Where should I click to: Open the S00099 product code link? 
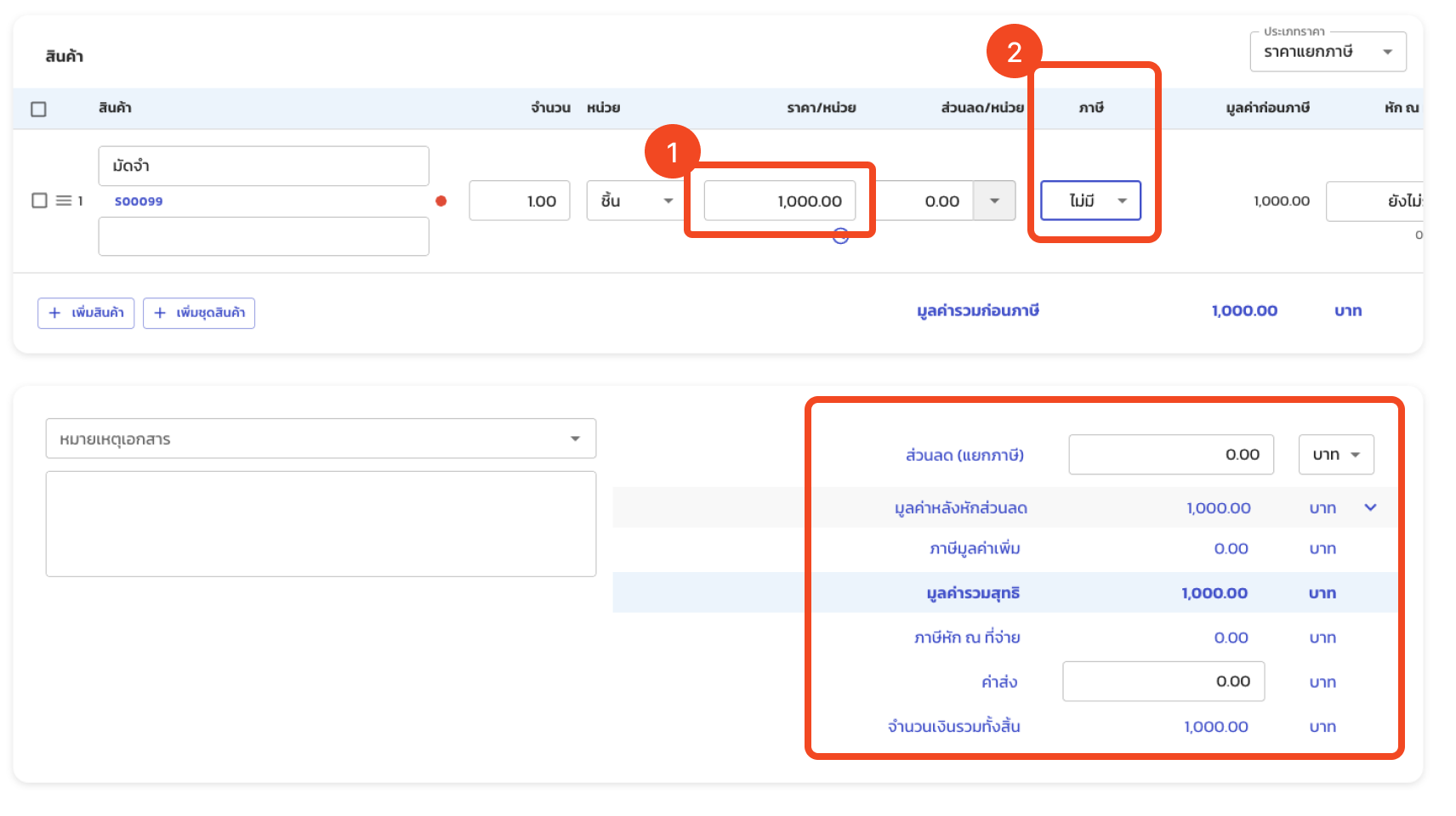click(139, 201)
